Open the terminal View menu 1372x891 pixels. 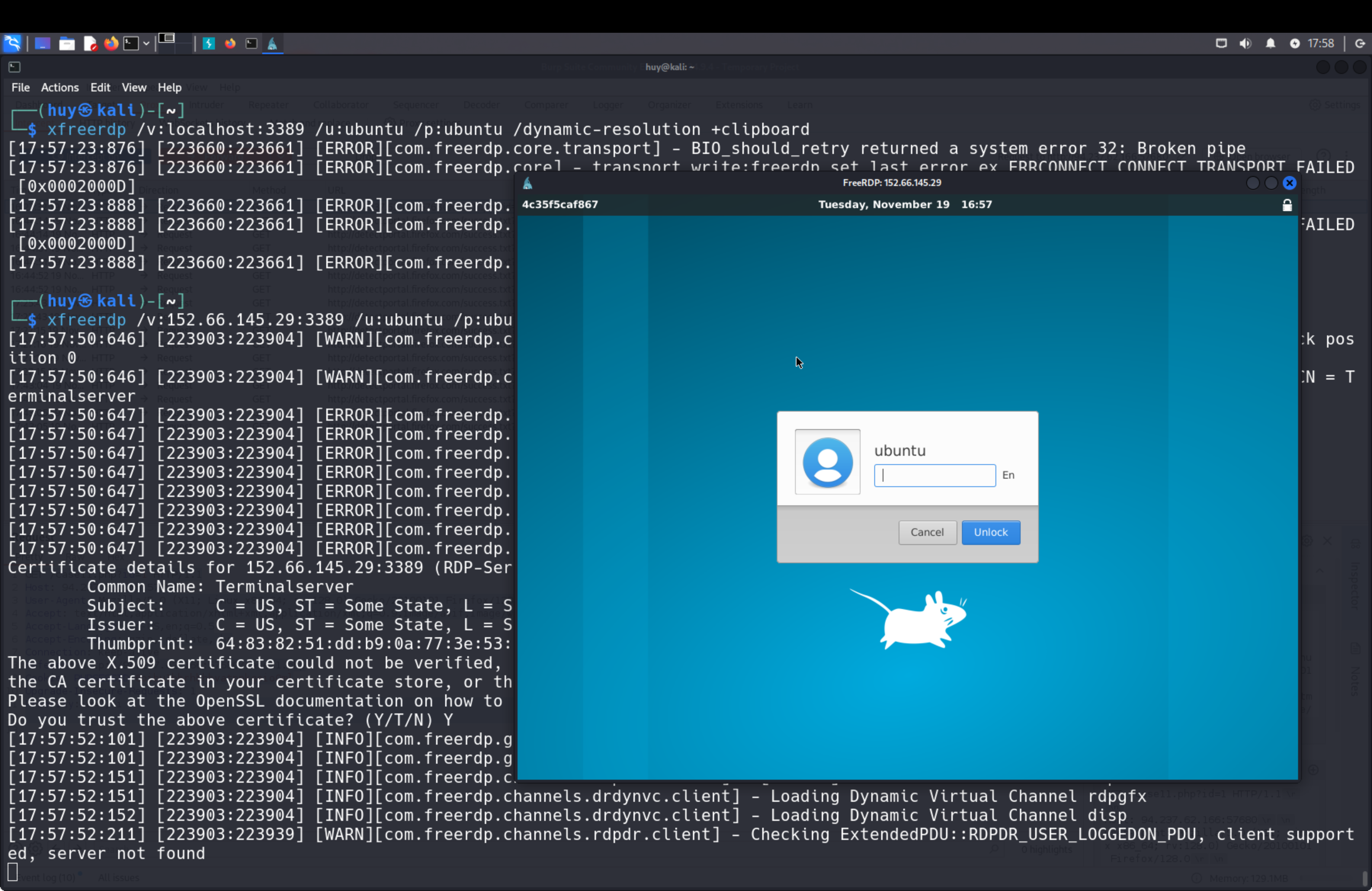(x=134, y=88)
